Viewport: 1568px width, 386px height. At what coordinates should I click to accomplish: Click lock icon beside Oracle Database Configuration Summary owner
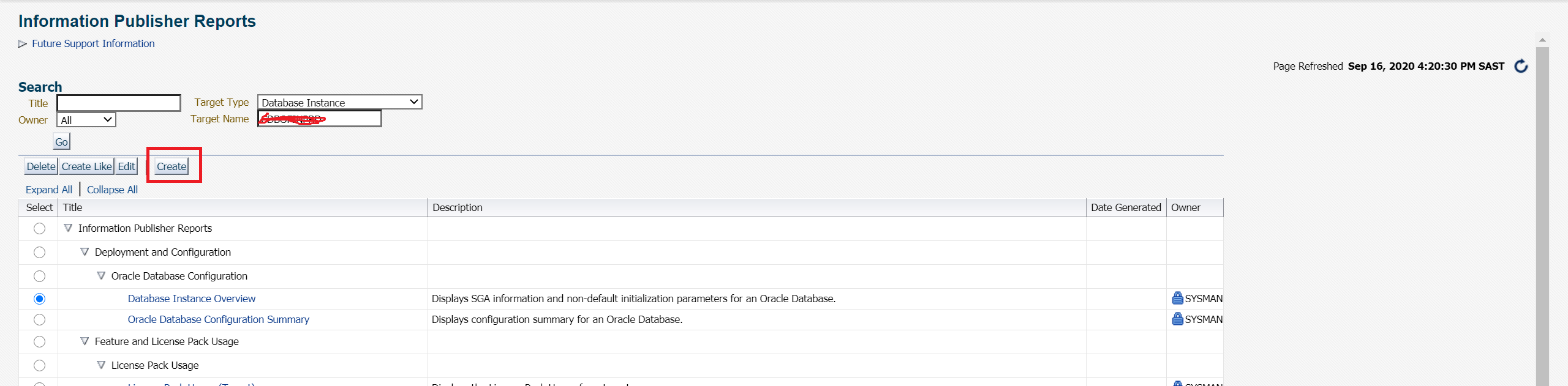point(1177,319)
